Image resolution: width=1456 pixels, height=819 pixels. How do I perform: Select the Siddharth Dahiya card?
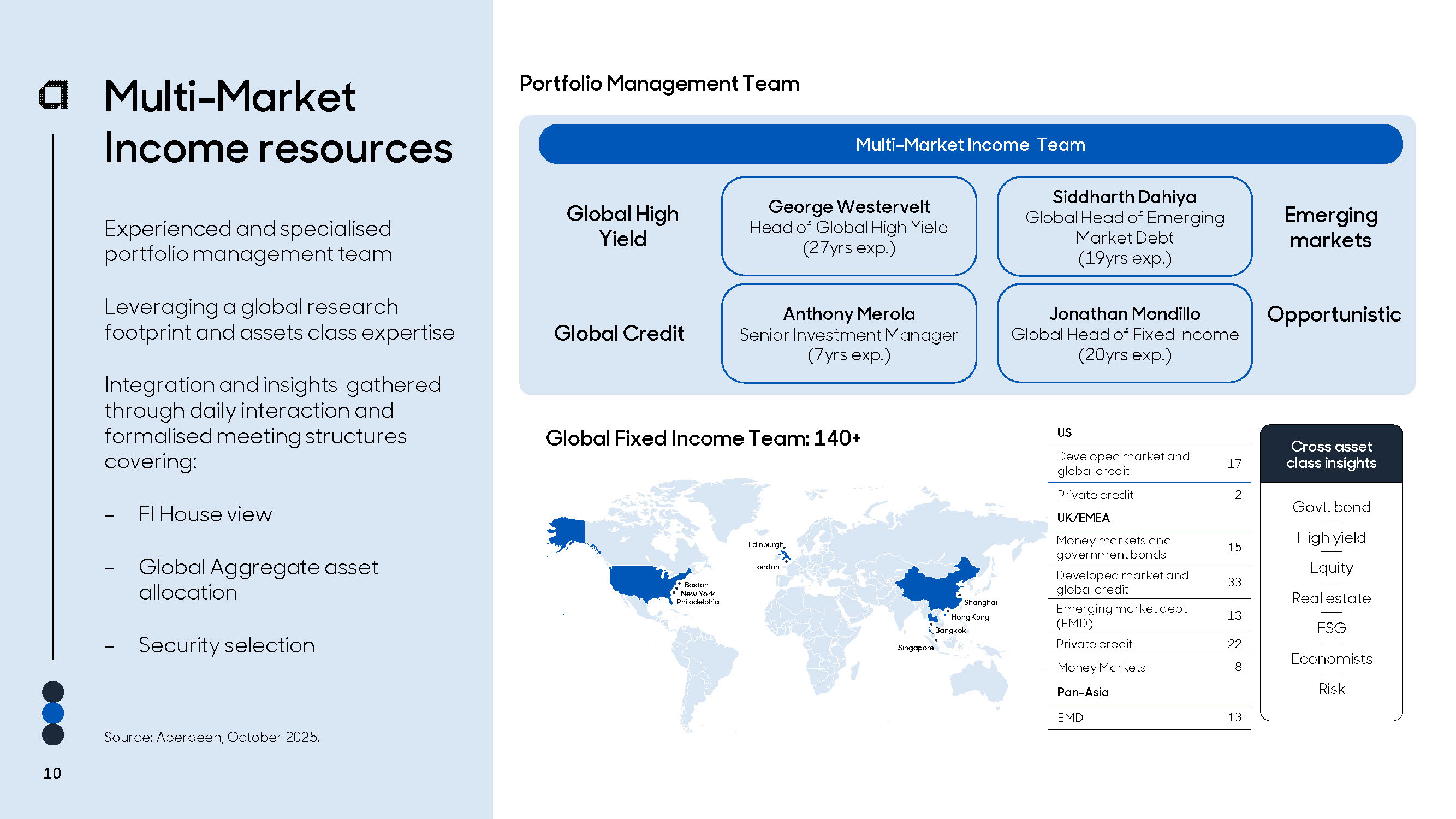pyautogui.click(x=1124, y=227)
